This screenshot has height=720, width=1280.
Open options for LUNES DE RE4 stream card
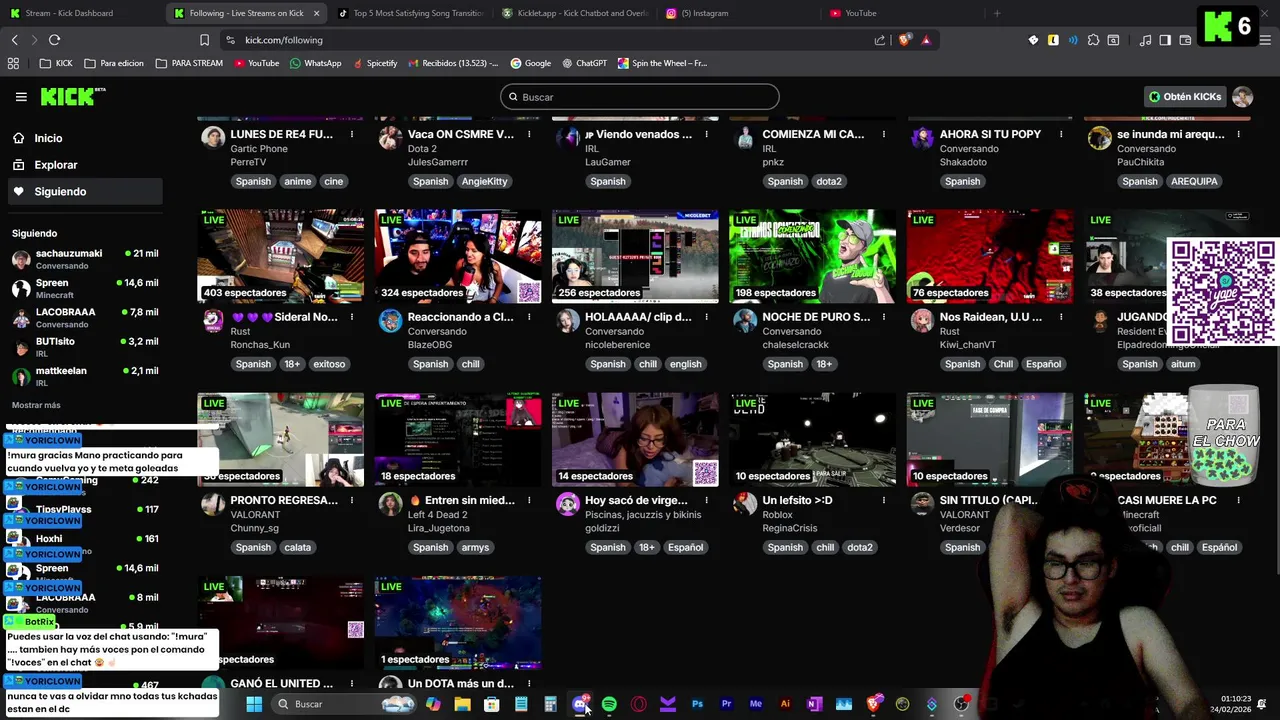coord(352,134)
